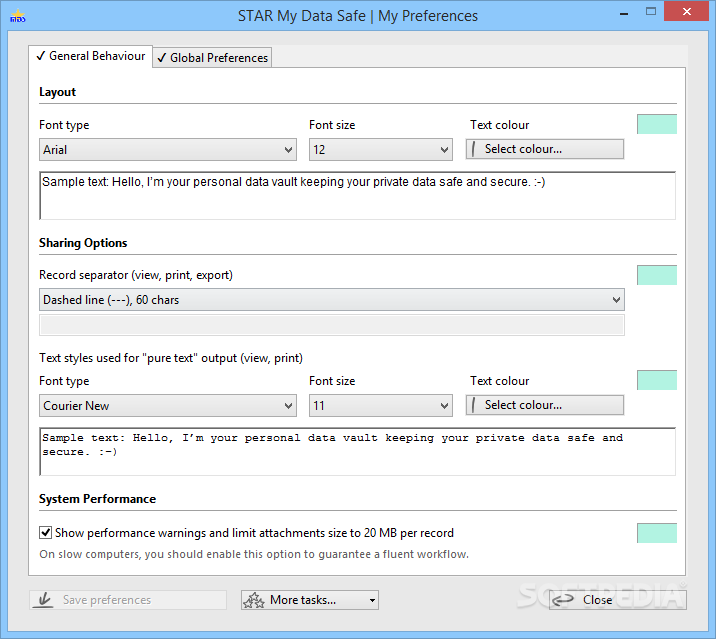Click the "Text styles used for pure text" label
The width and height of the screenshot is (716, 639).
(171, 358)
